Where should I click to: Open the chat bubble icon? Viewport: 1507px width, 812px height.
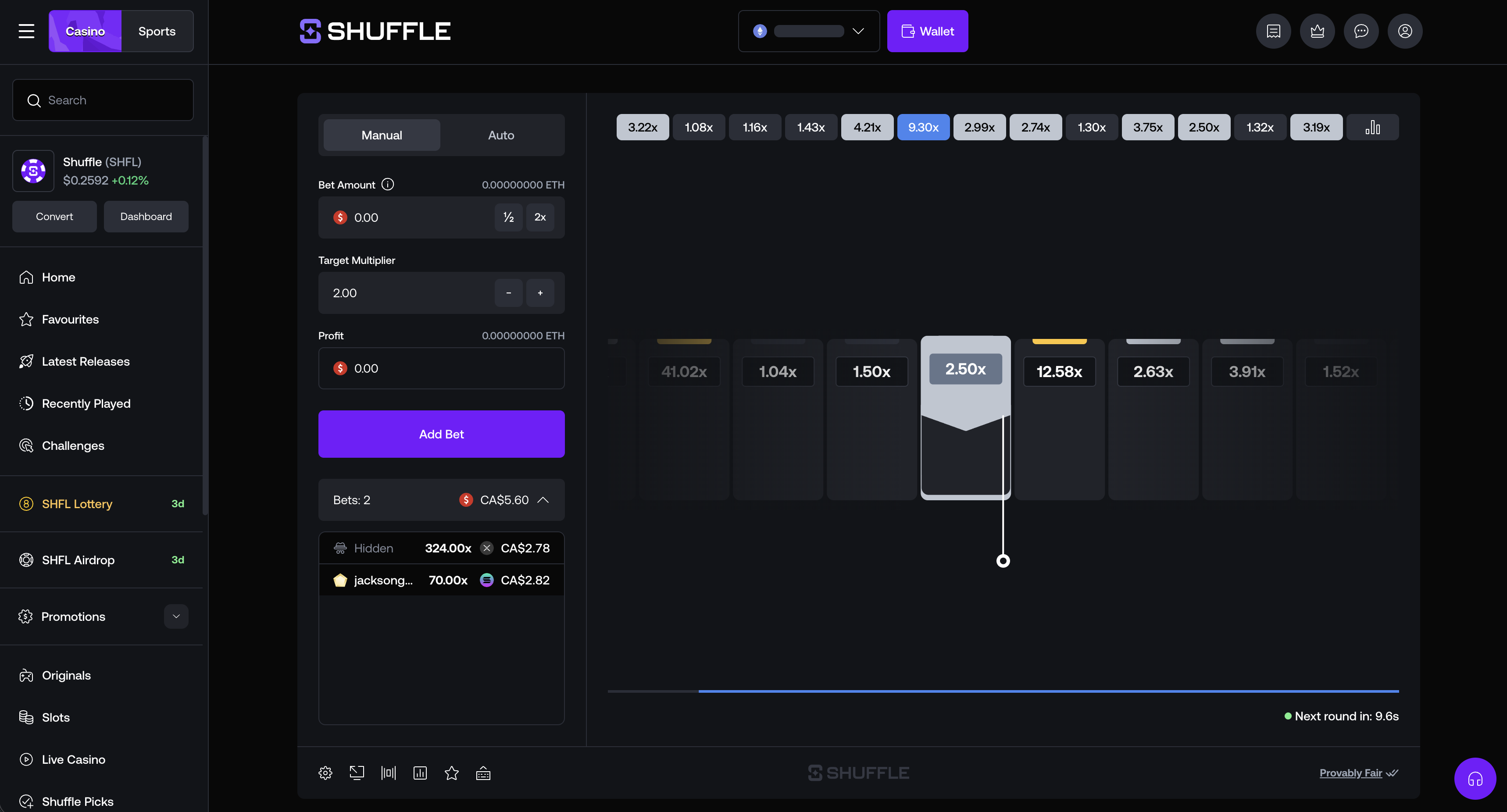[1361, 31]
